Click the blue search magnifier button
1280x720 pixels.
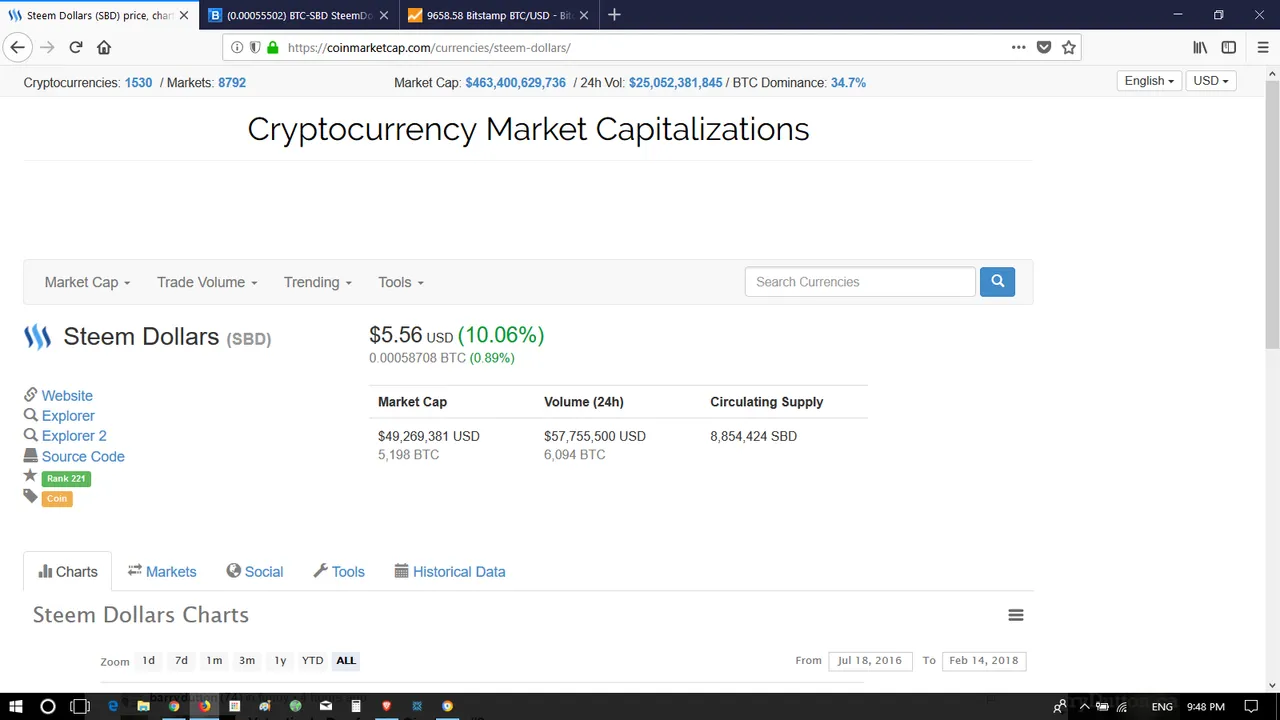tap(997, 282)
